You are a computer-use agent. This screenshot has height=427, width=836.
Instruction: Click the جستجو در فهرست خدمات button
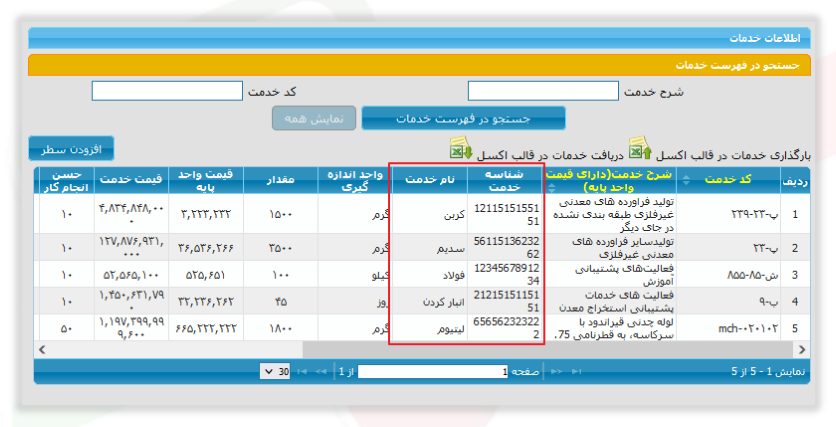pos(463,118)
